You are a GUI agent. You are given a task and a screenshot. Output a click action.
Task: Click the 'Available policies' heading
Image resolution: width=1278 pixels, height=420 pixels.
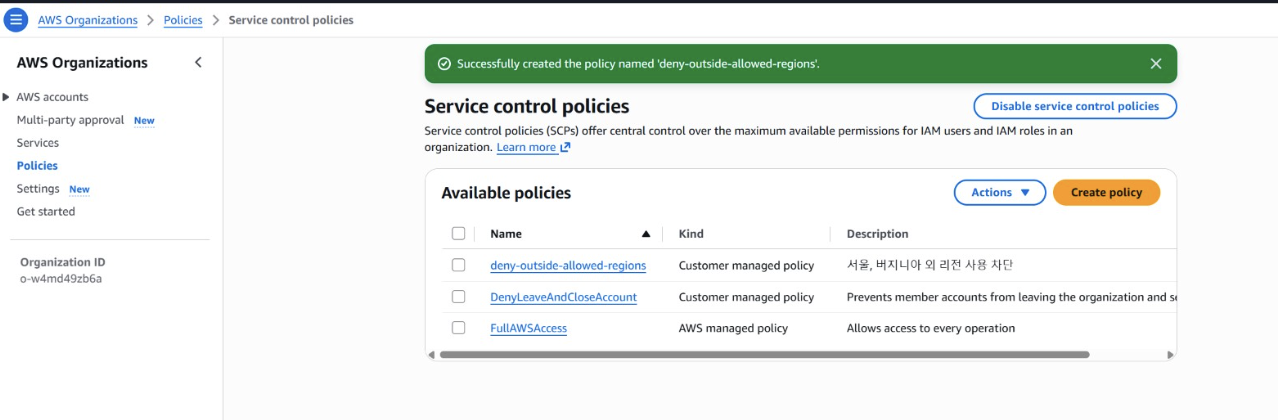pos(506,193)
